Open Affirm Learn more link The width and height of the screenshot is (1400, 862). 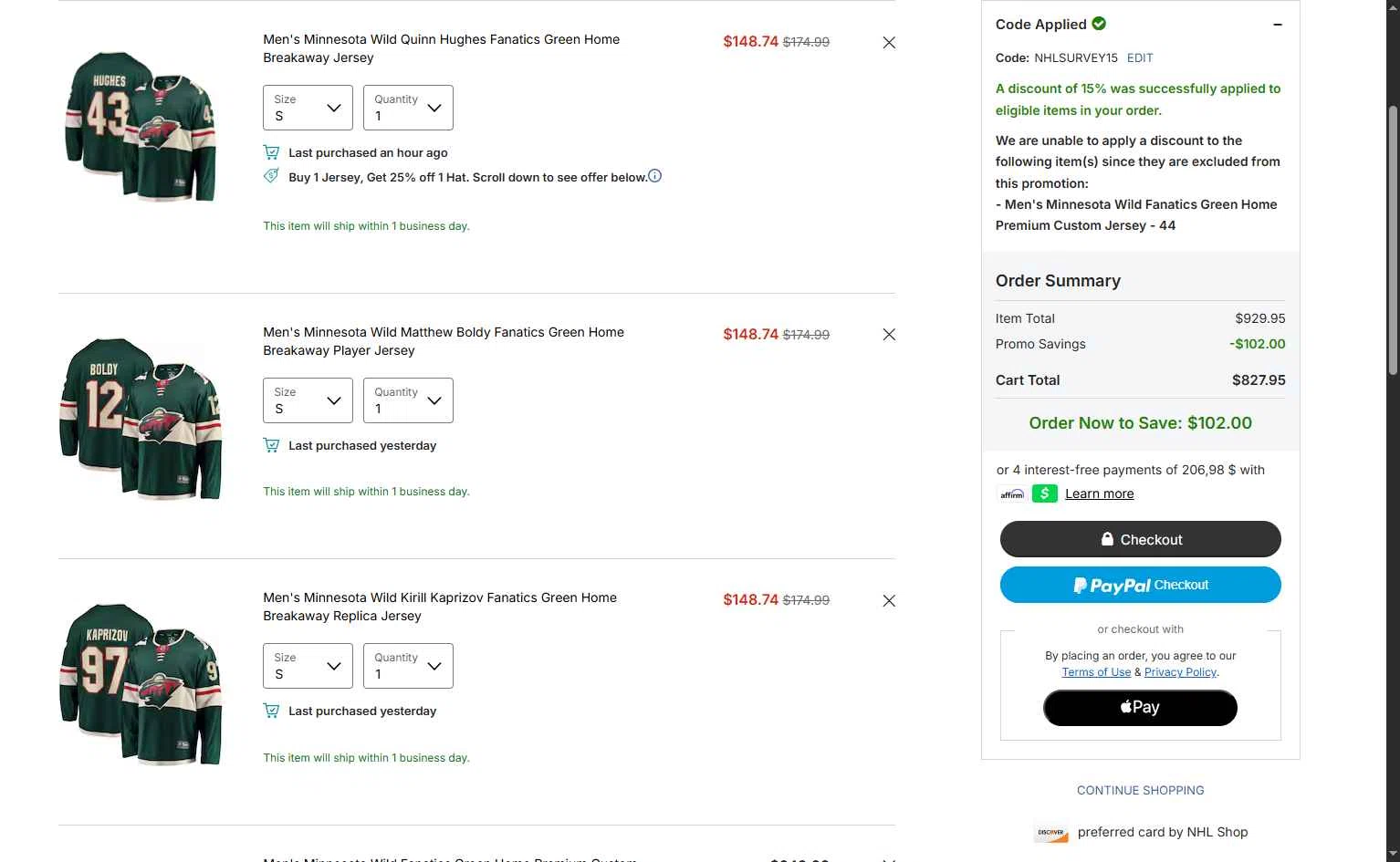(x=1100, y=493)
